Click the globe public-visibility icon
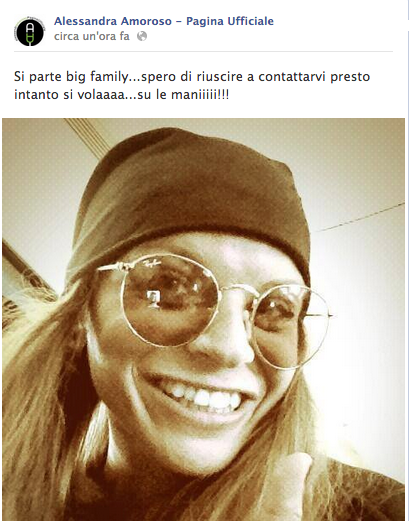Screen dimensions: 409x521 point(142,36)
